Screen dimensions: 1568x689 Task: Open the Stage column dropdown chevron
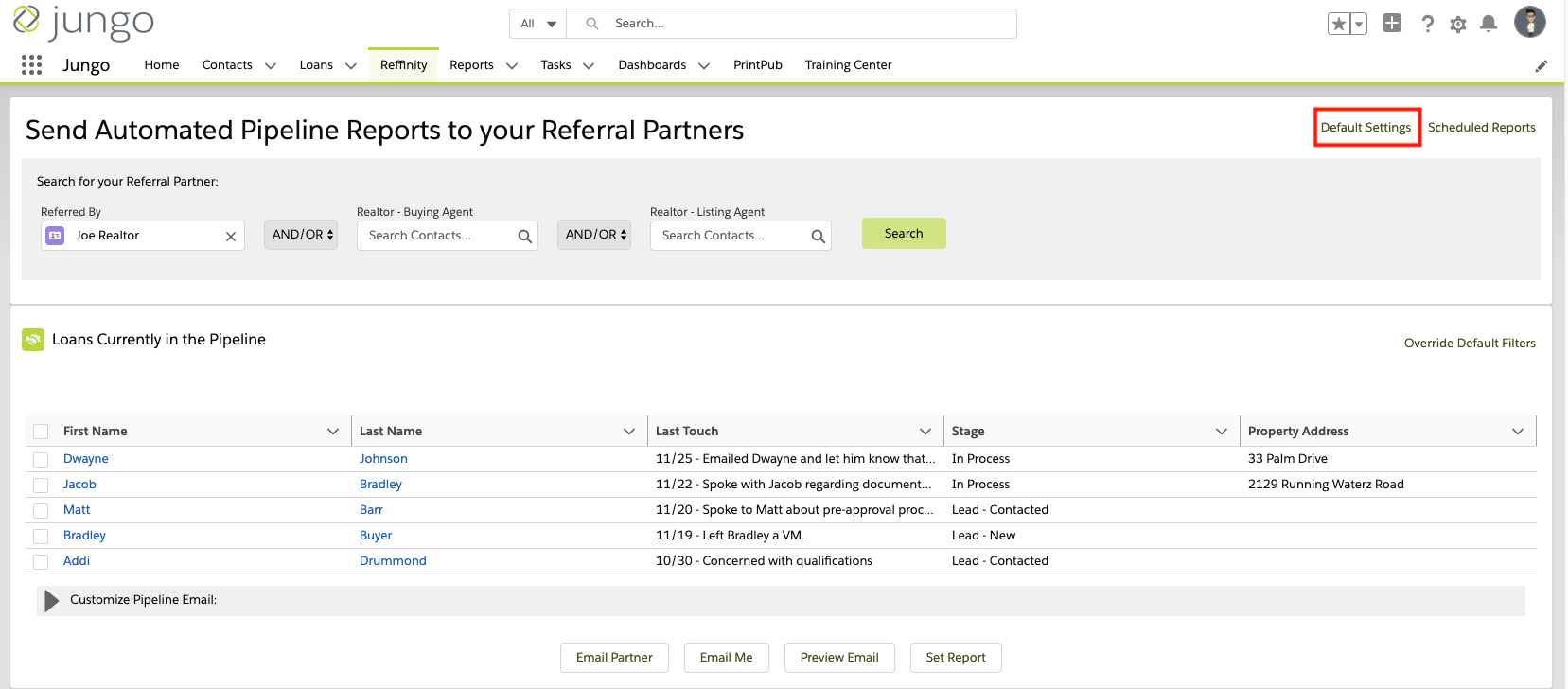(x=1221, y=432)
